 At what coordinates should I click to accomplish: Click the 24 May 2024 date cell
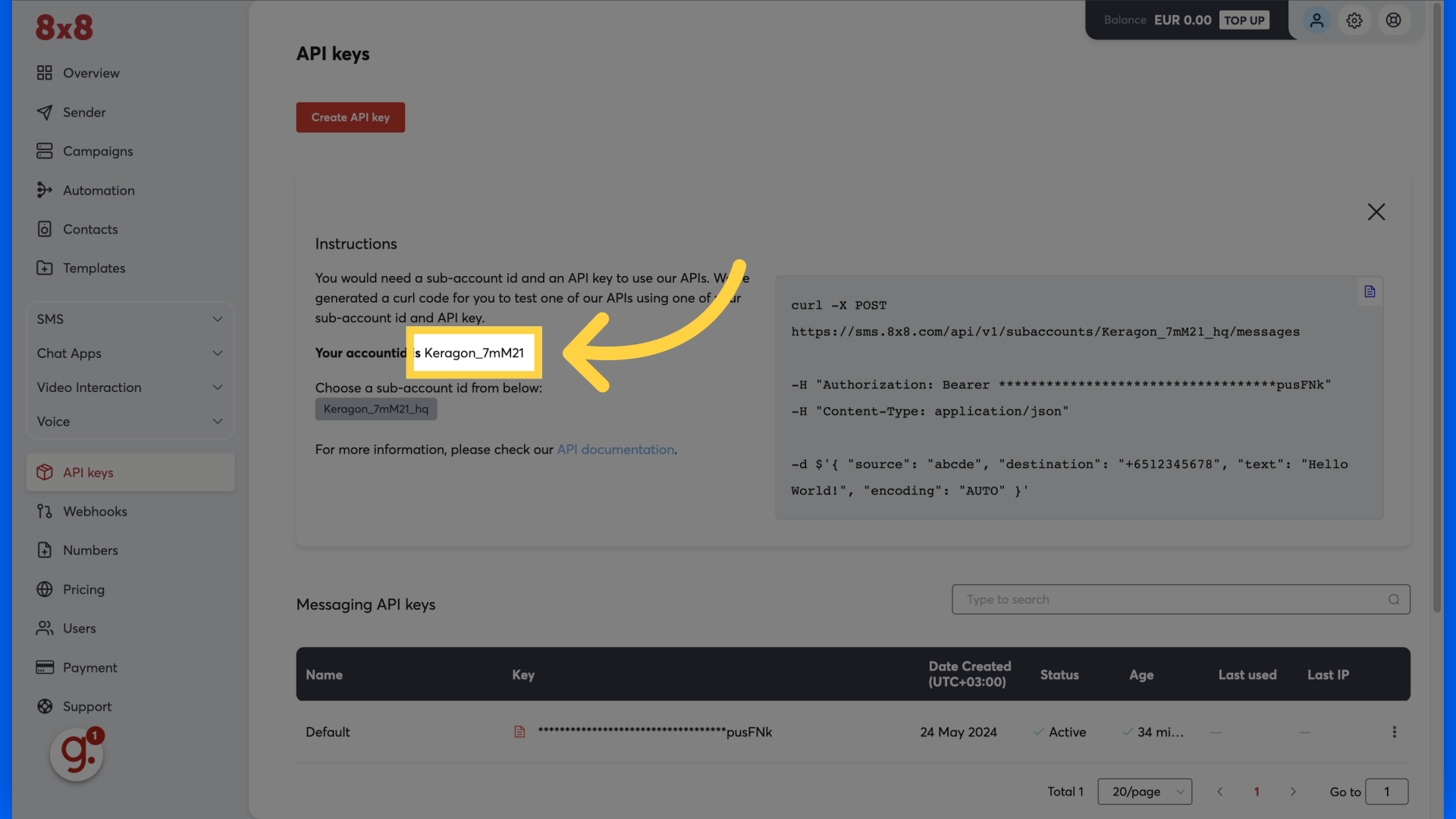pyautogui.click(x=959, y=732)
